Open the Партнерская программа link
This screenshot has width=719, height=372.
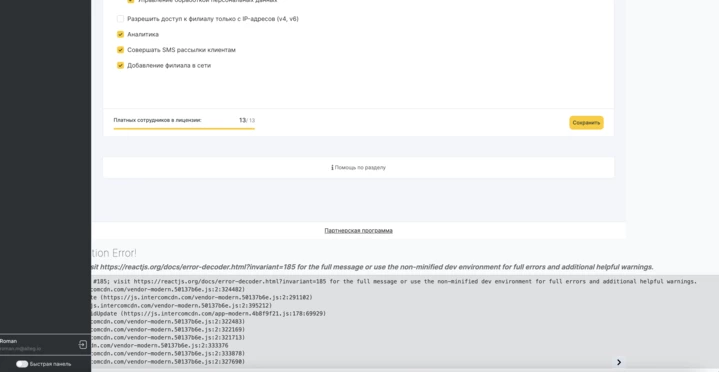tap(358, 231)
